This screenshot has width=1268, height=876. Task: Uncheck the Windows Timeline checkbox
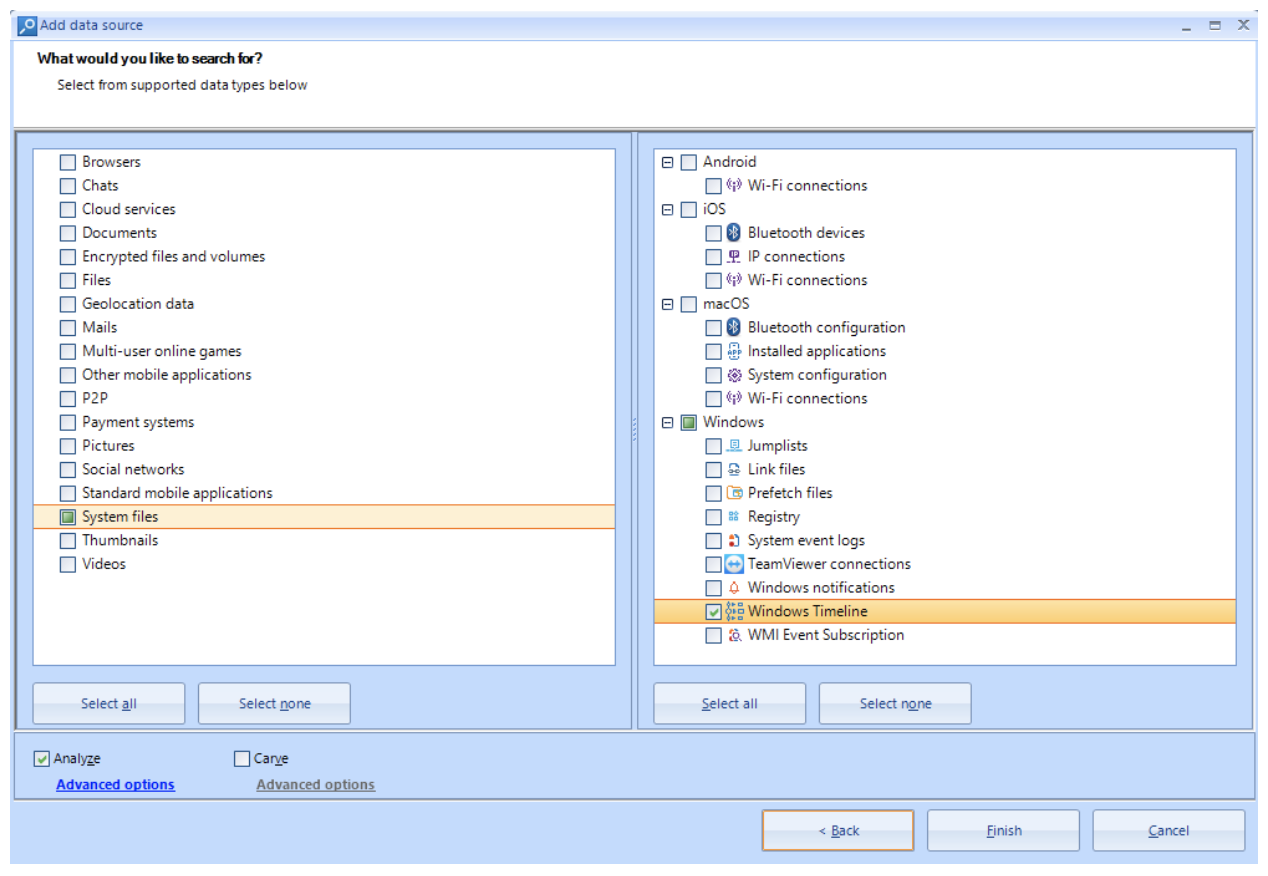click(x=713, y=612)
